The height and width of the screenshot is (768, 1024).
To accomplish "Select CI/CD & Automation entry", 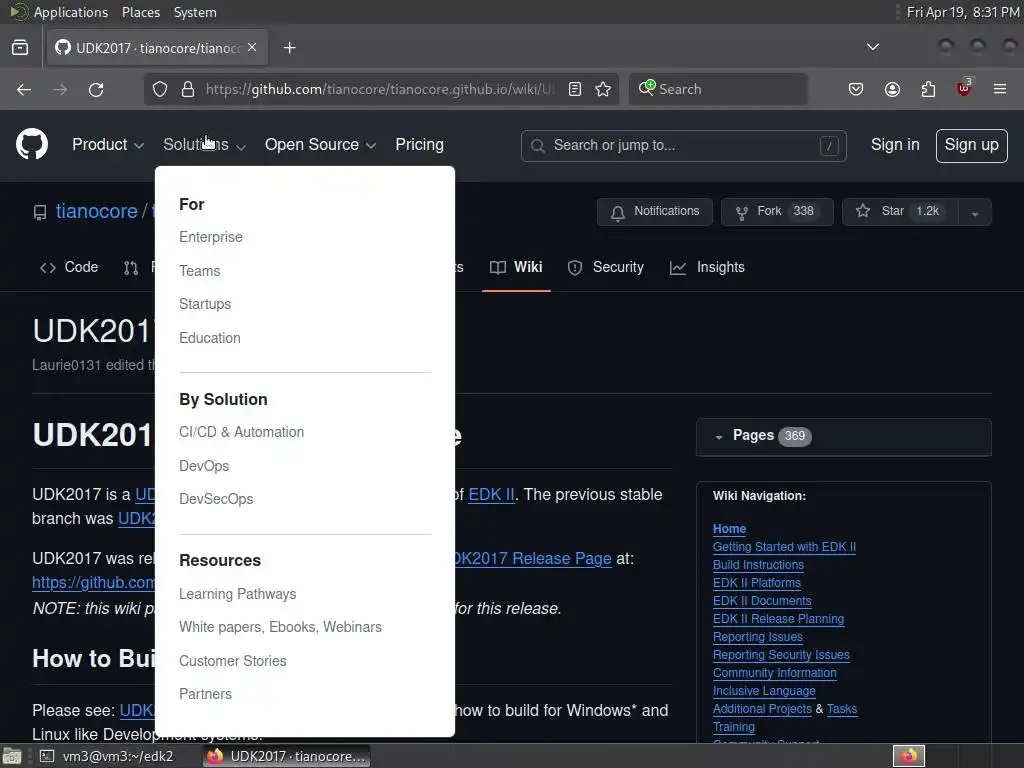I will tap(242, 432).
